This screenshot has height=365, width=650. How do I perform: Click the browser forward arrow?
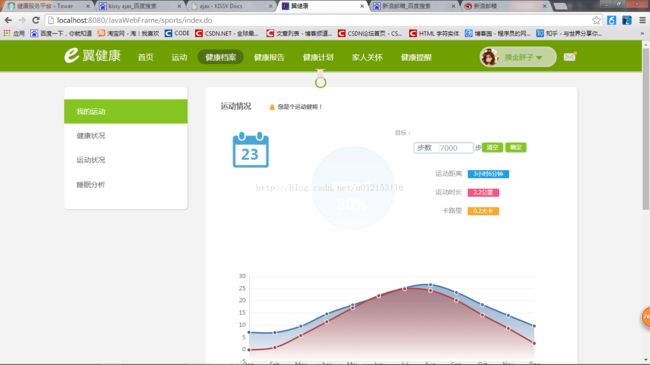[22, 20]
